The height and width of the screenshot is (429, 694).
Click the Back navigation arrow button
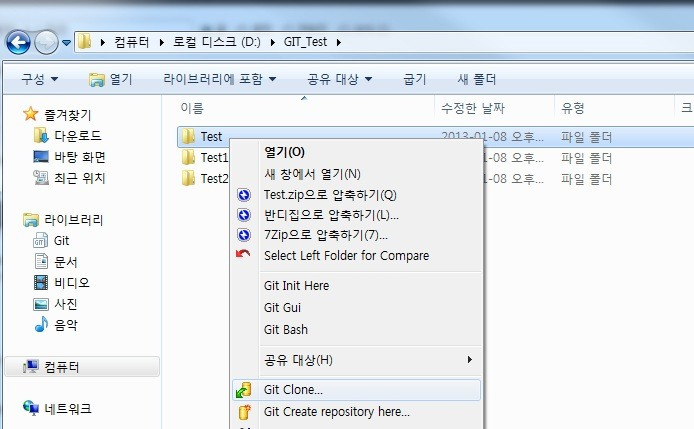click(x=18, y=43)
